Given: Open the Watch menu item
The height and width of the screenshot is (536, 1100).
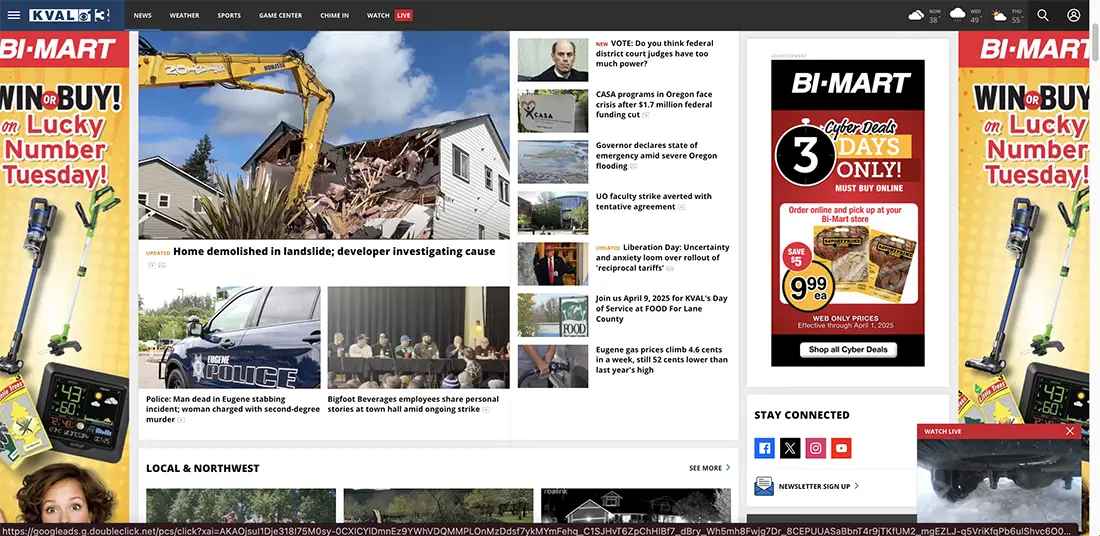Looking at the screenshot, I should pyautogui.click(x=378, y=15).
